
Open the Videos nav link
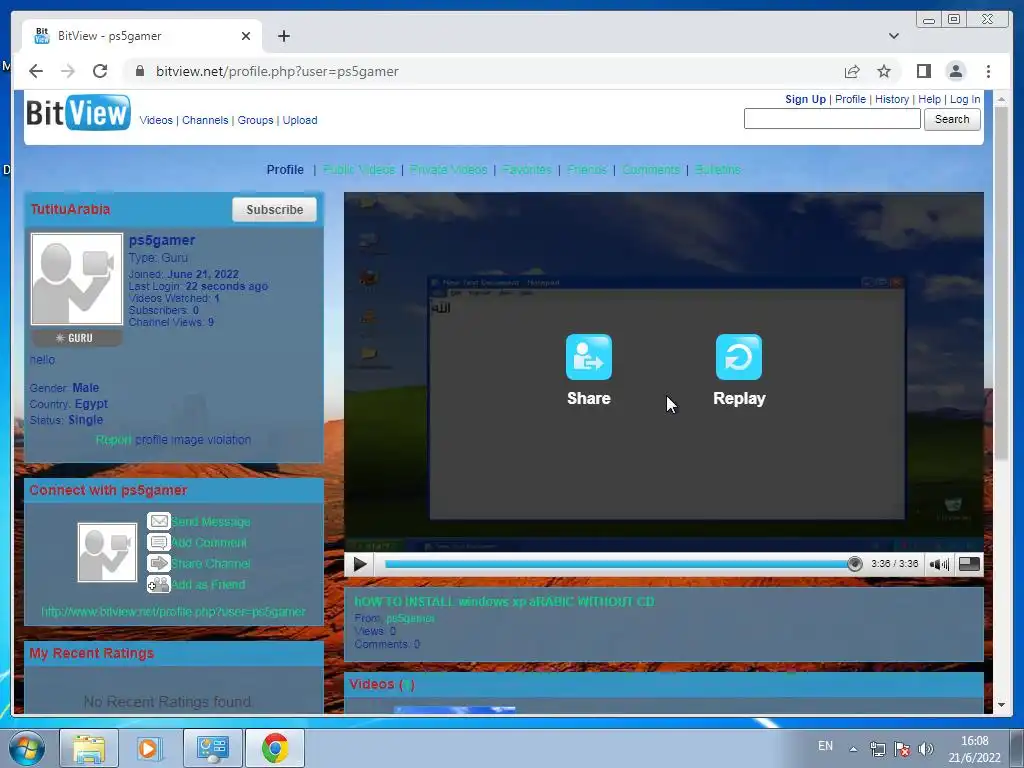point(156,120)
